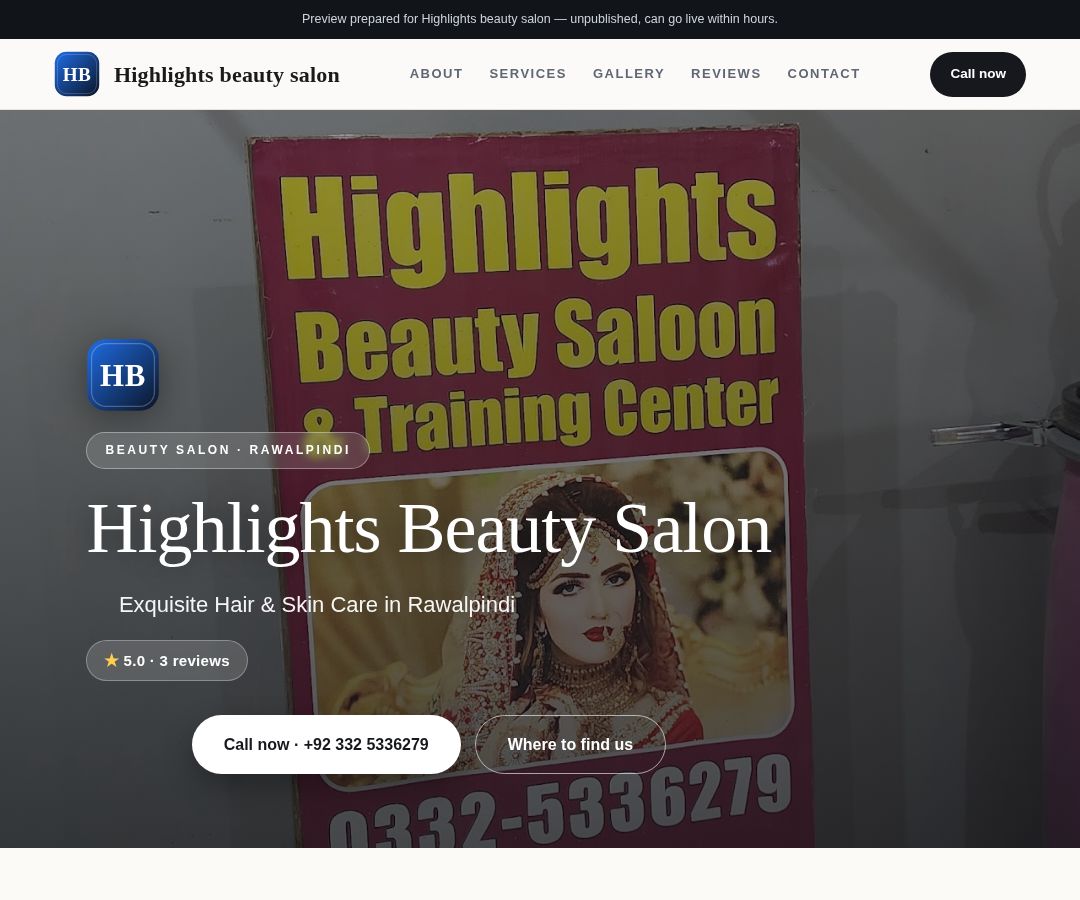The width and height of the screenshot is (1080, 900).
Task: Open the Gallery nav link
Action: [628, 74]
